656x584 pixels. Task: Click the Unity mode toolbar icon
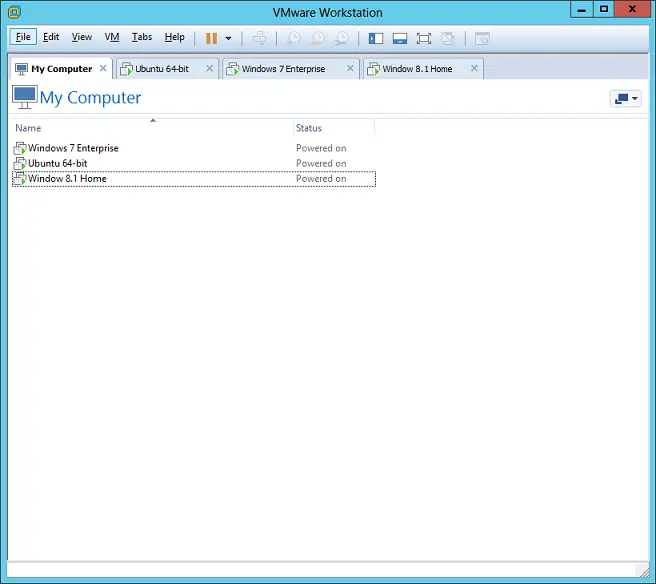[448, 38]
